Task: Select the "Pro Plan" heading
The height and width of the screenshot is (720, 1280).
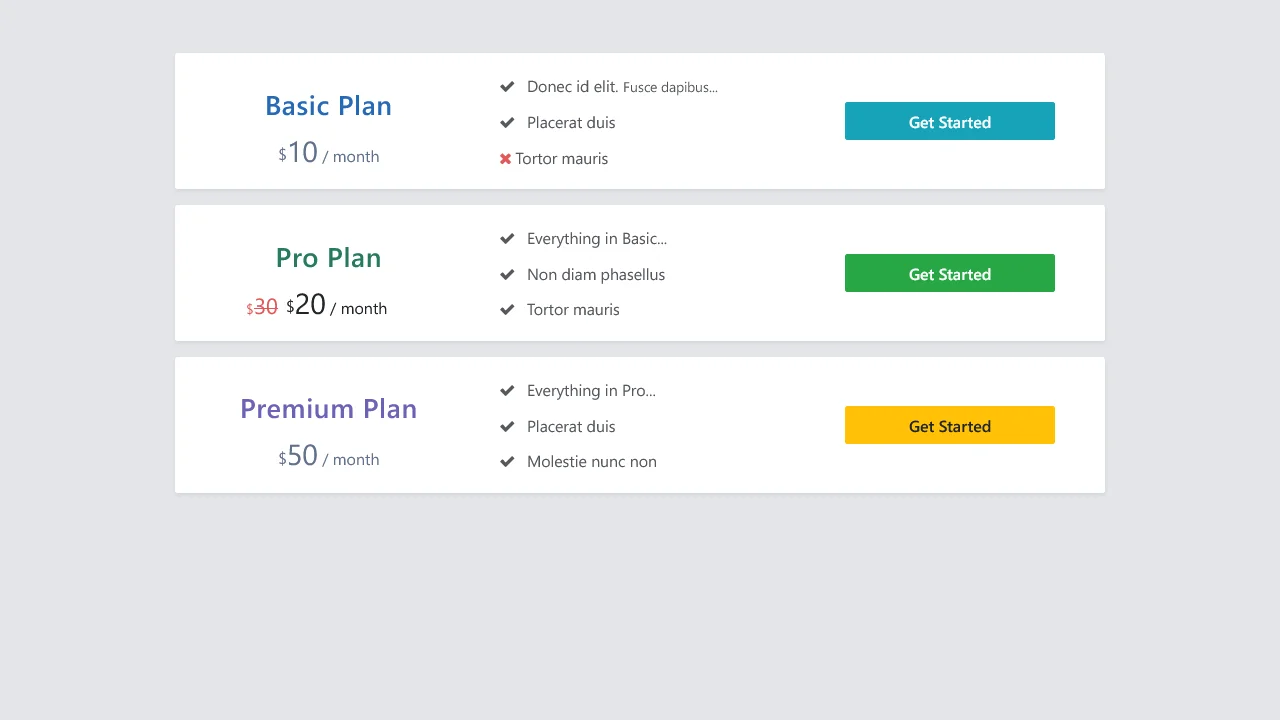Action: [x=328, y=257]
